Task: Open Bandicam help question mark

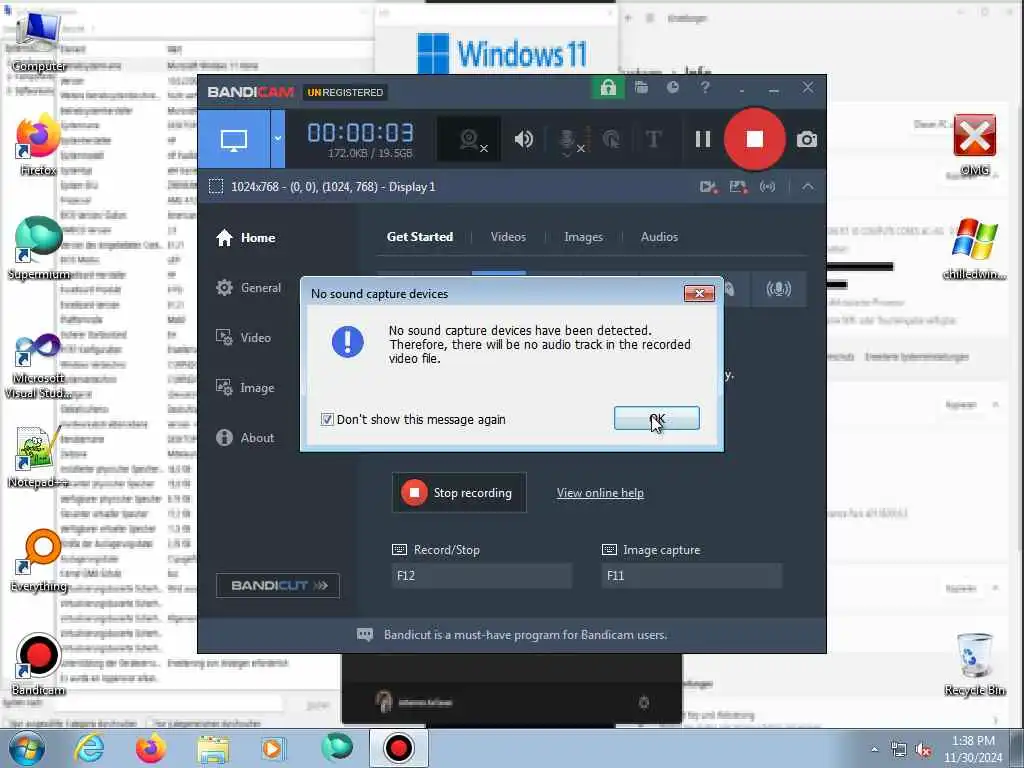Action: pos(705,88)
